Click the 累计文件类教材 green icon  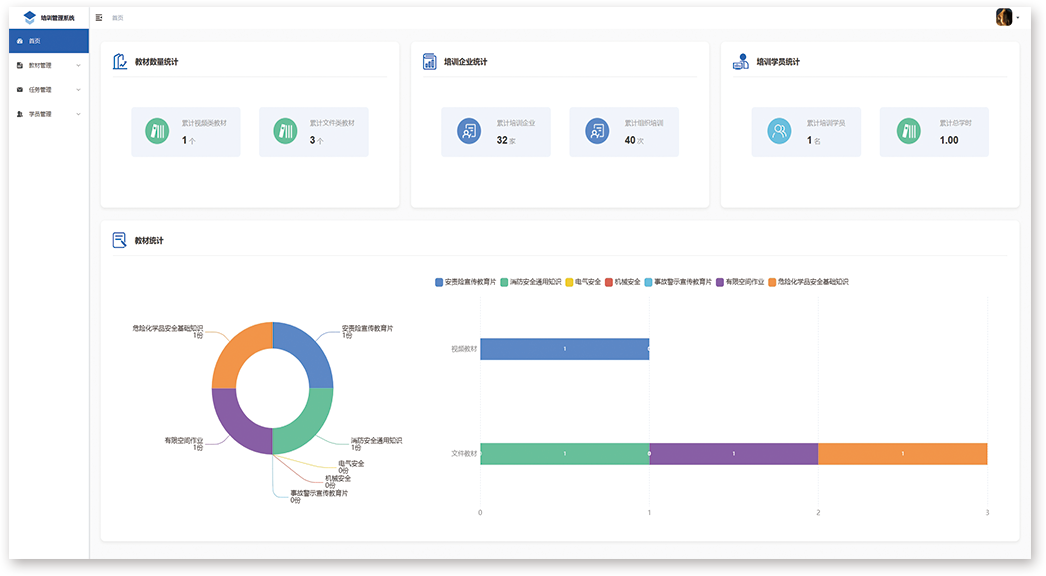(x=285, y=131)
